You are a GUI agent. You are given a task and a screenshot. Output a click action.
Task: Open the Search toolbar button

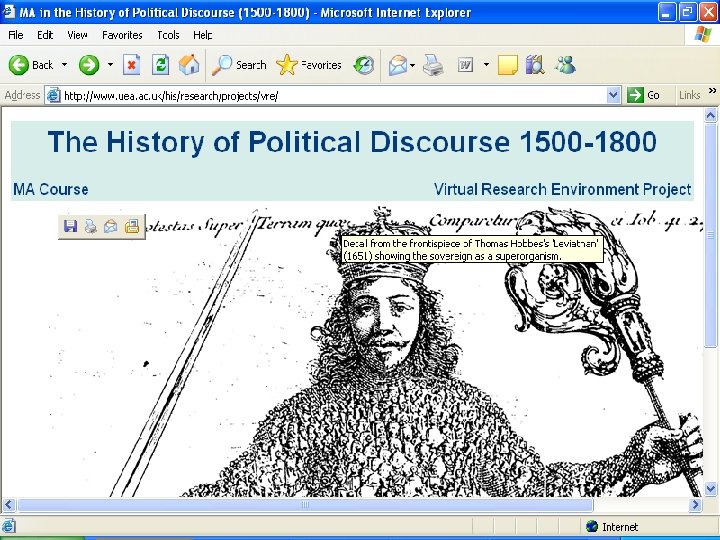pos(239,65)
